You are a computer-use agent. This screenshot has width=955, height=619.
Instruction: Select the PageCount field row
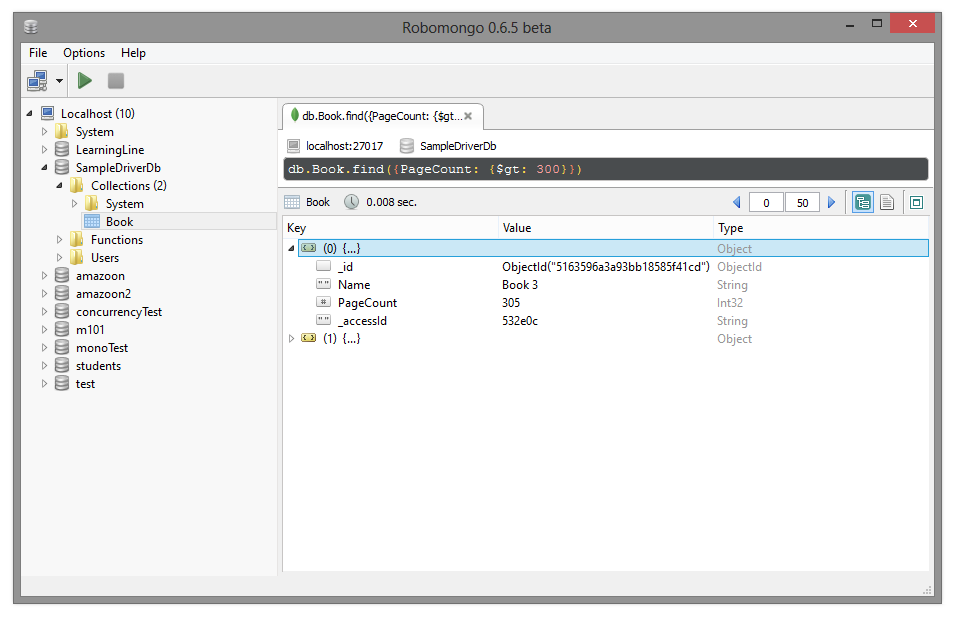[x=367, y=303]
